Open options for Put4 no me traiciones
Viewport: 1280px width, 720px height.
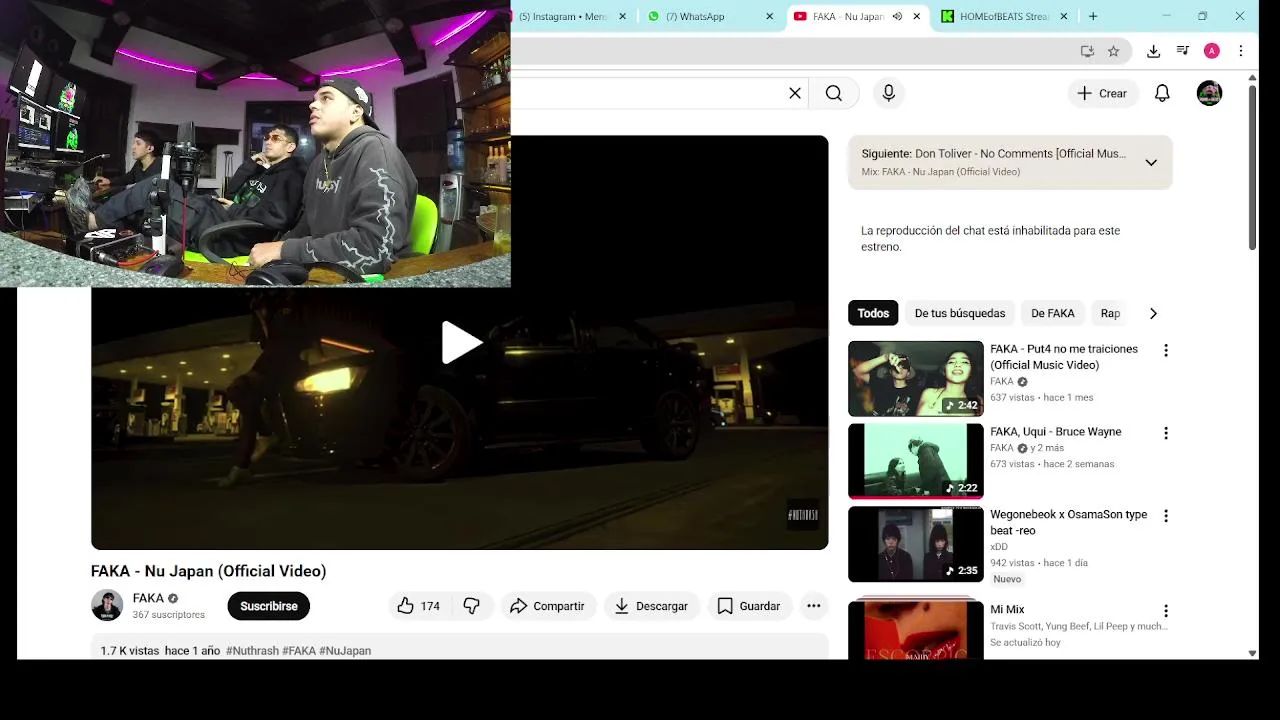point(1165,351)
